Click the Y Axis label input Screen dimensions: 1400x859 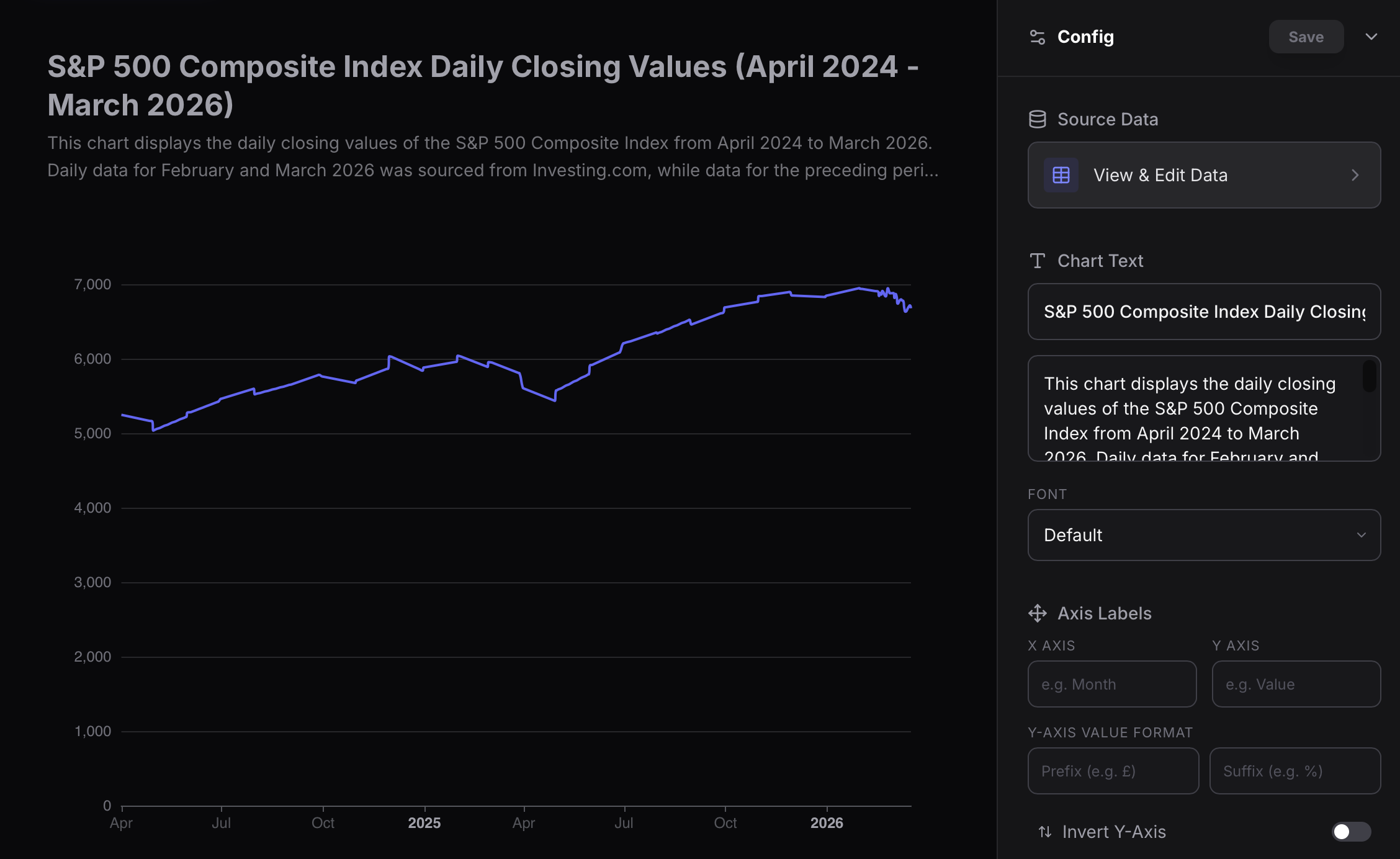(1296, 684)
